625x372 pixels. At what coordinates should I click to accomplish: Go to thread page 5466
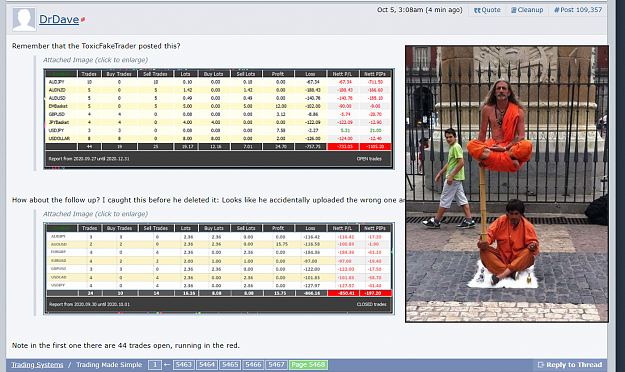click(x=253, y=365)
